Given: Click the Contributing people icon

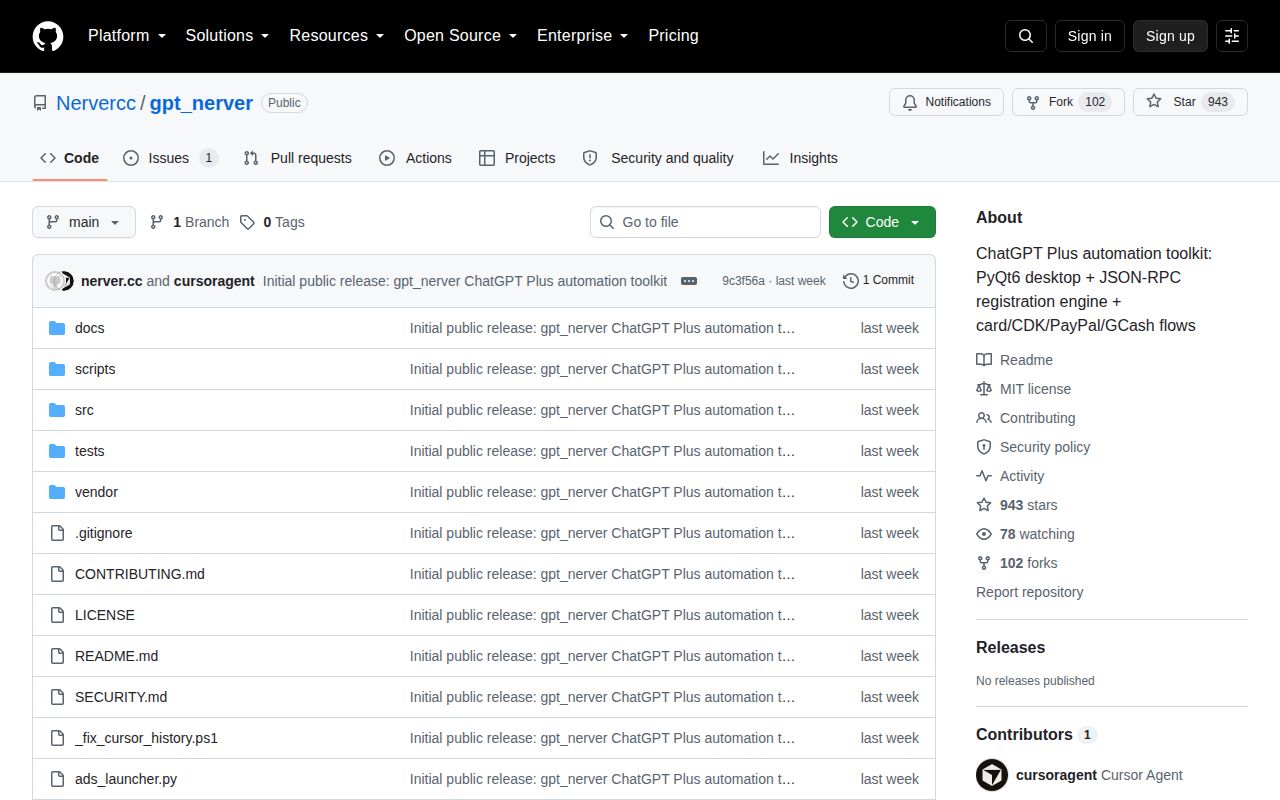Looking at the screenshot, I should point(984,418).
